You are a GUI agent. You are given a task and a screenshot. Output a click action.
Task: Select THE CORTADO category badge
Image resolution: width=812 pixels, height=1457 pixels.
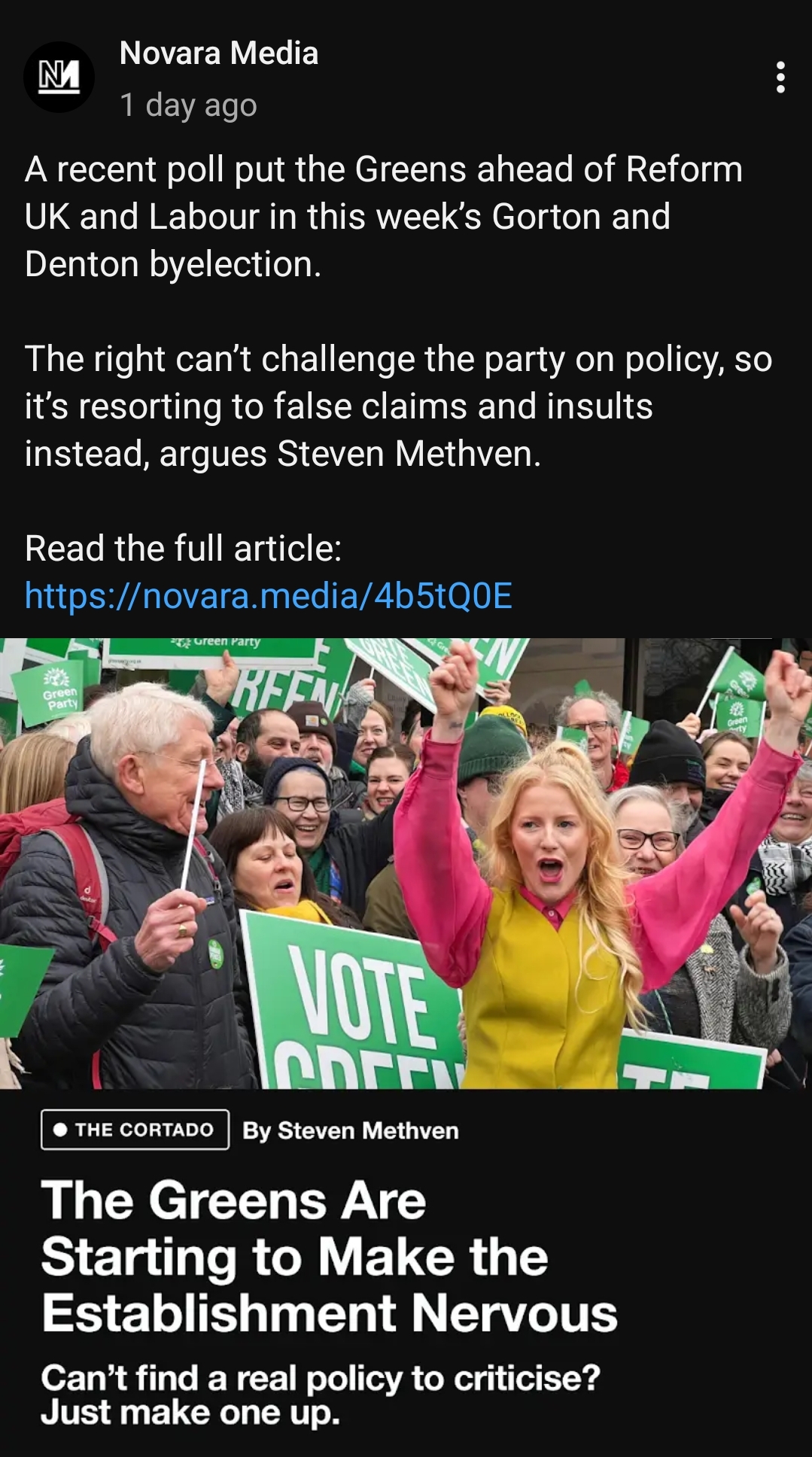(x=135, y=1130)
